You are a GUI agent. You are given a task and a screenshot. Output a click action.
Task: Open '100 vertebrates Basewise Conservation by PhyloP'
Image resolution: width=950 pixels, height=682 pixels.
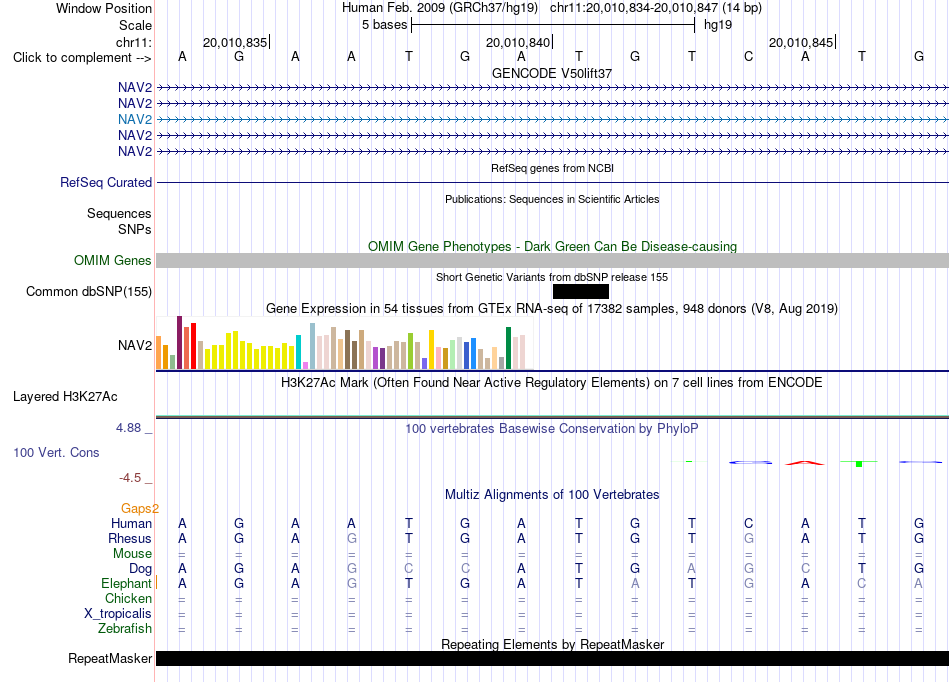pos(552,429)
